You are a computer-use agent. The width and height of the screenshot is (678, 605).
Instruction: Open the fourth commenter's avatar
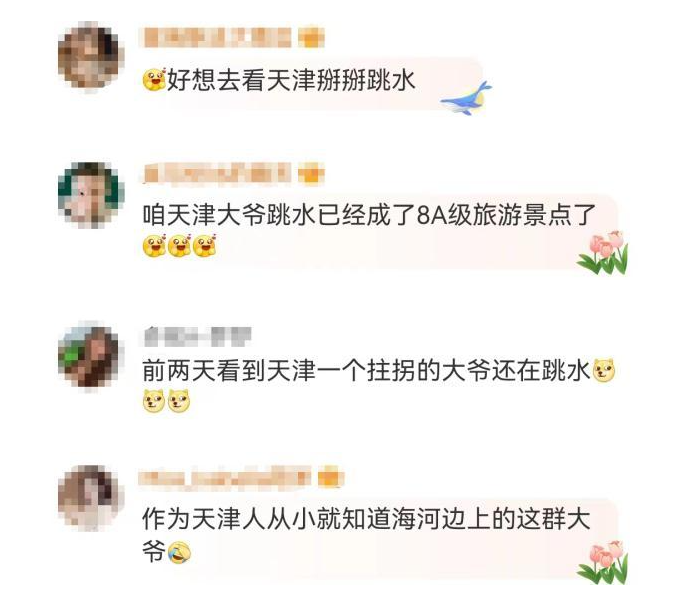pos(91,497)
